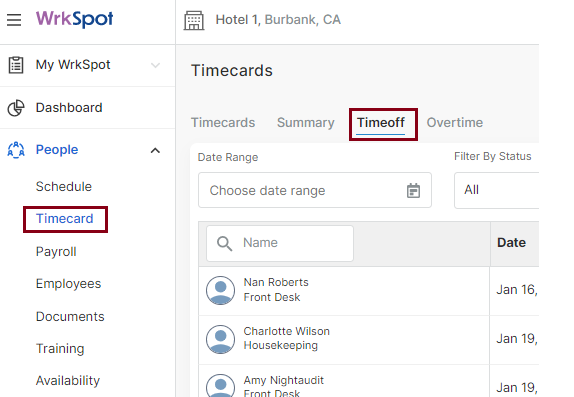Click the People group icon
This screenshot has width=574, height=397.
tap(16, 150)
